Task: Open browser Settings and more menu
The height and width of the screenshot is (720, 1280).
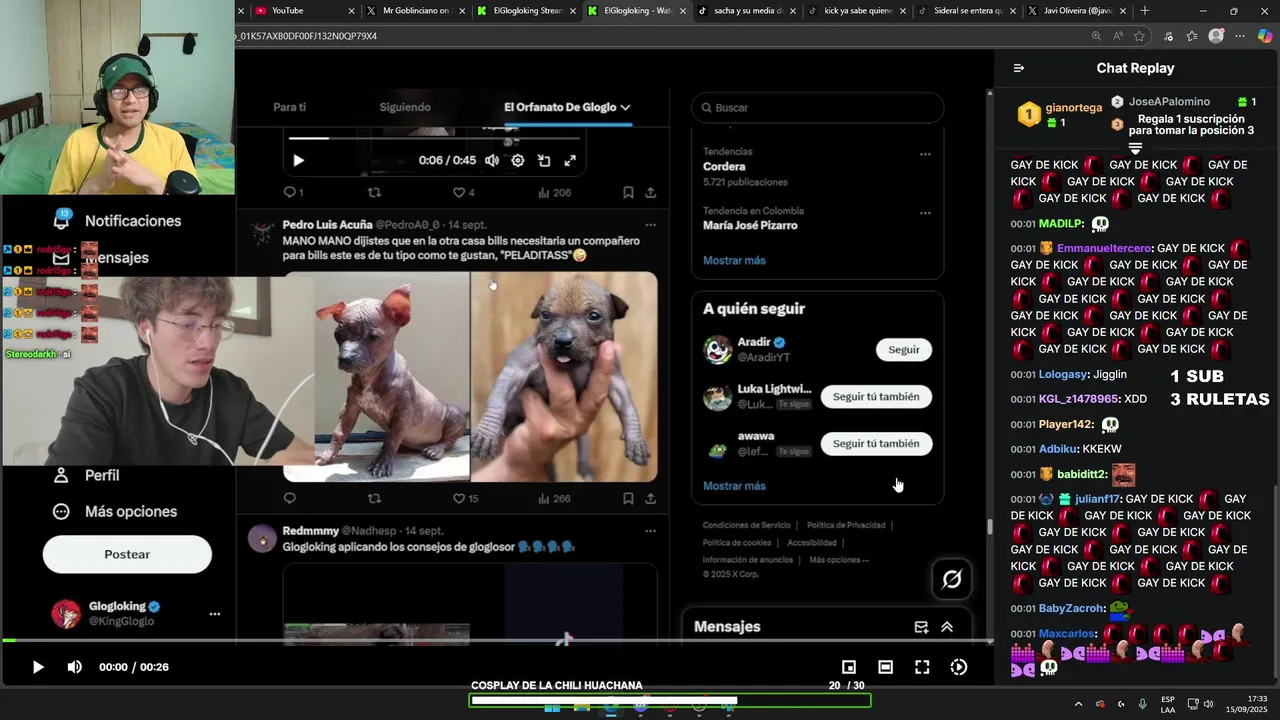Action: pyautogui.click(x=1240, y=36)
